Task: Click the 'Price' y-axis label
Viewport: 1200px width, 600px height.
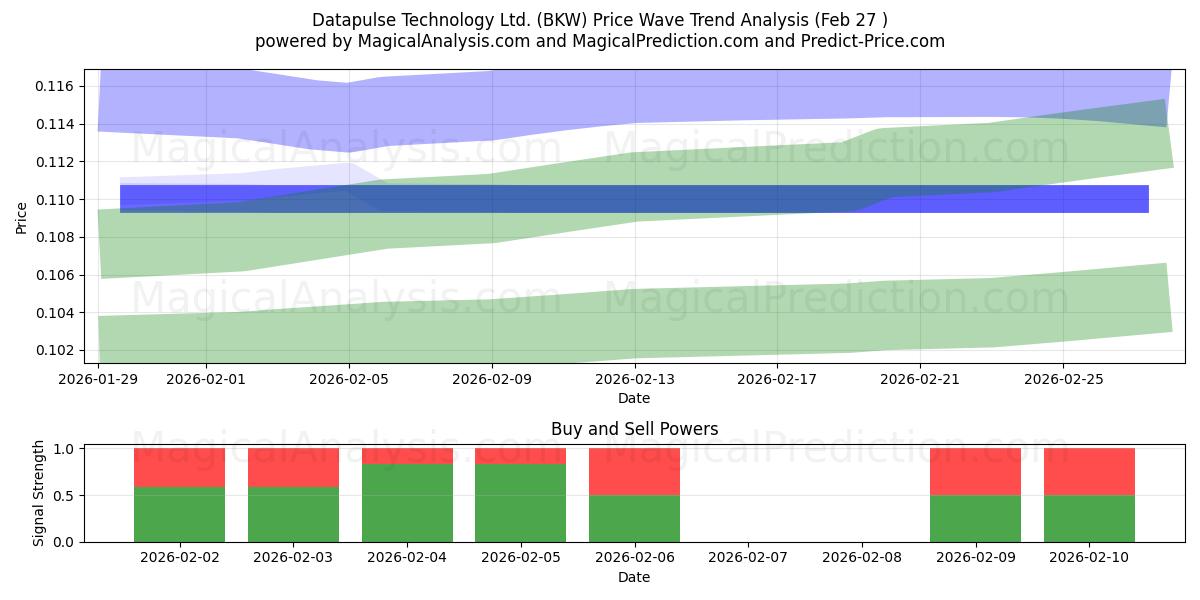Action: click(x=21, y=216)
